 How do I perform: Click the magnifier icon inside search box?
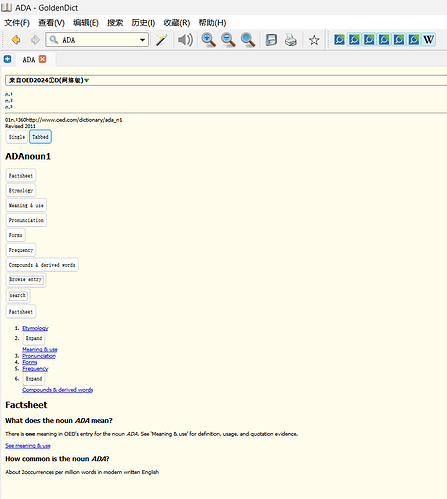tap(53, 40)
